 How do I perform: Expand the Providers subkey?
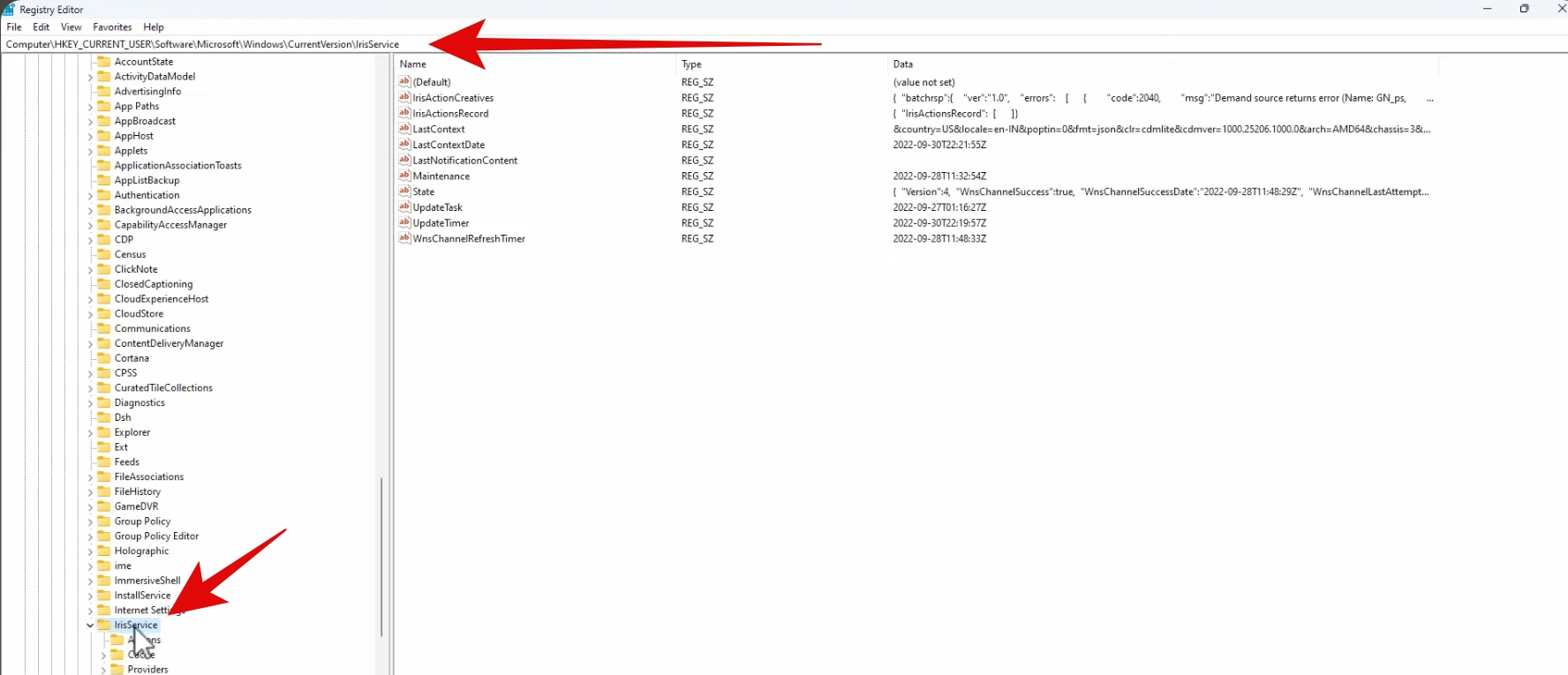point(103,670)
